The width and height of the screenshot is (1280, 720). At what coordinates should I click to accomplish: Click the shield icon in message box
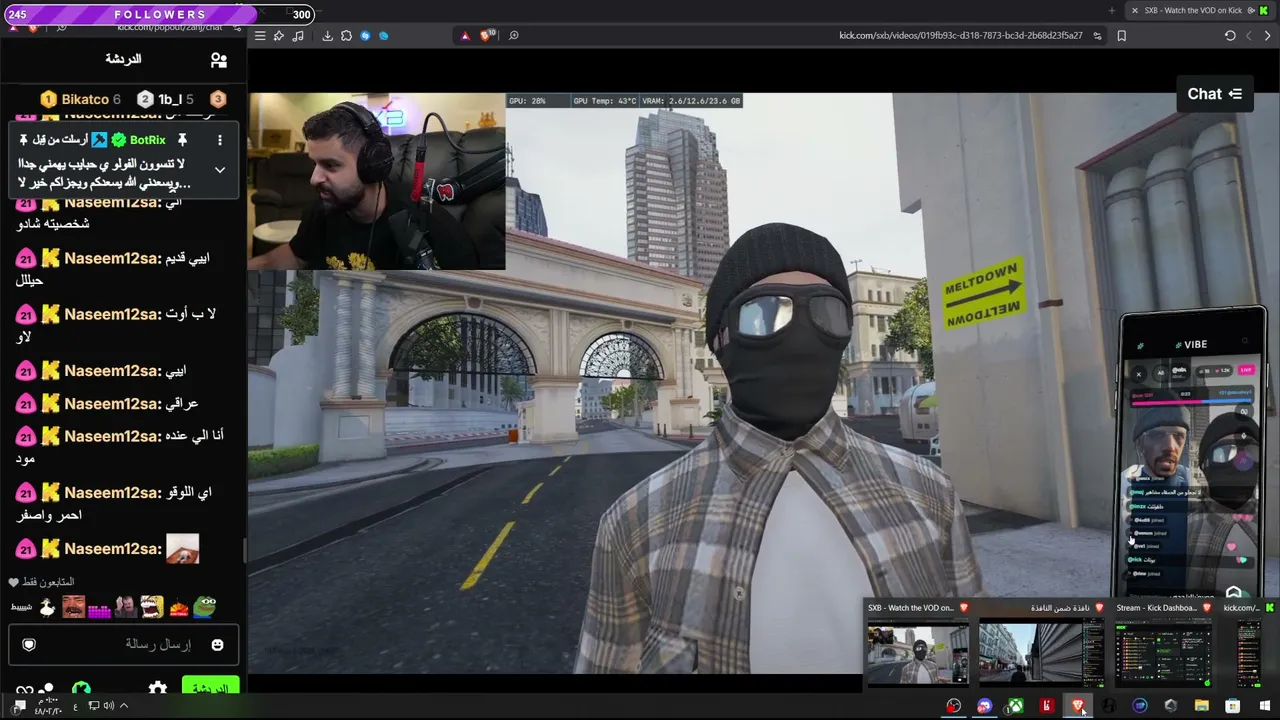(29, 645)
